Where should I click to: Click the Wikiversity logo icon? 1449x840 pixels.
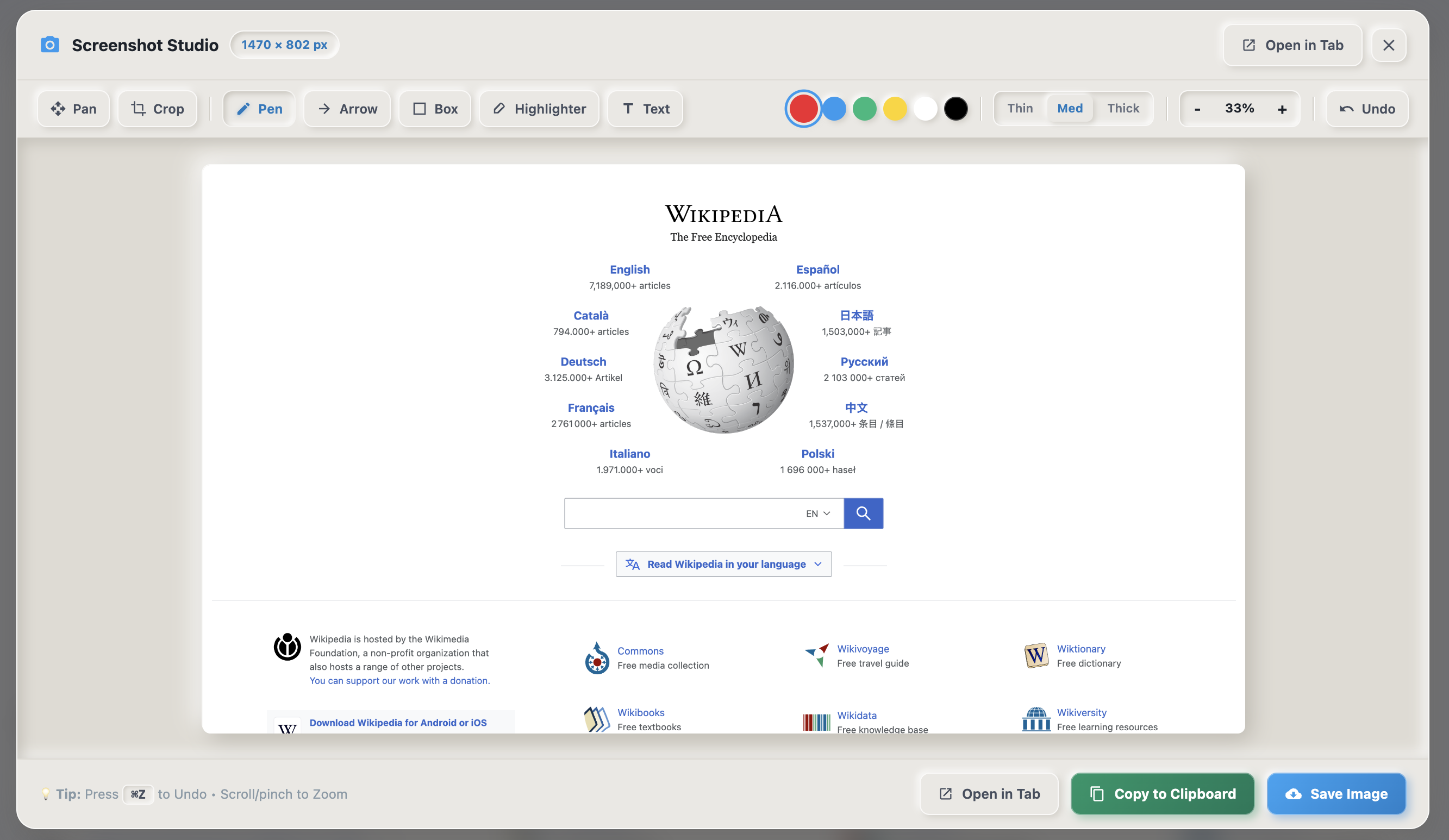point(1036,719)
